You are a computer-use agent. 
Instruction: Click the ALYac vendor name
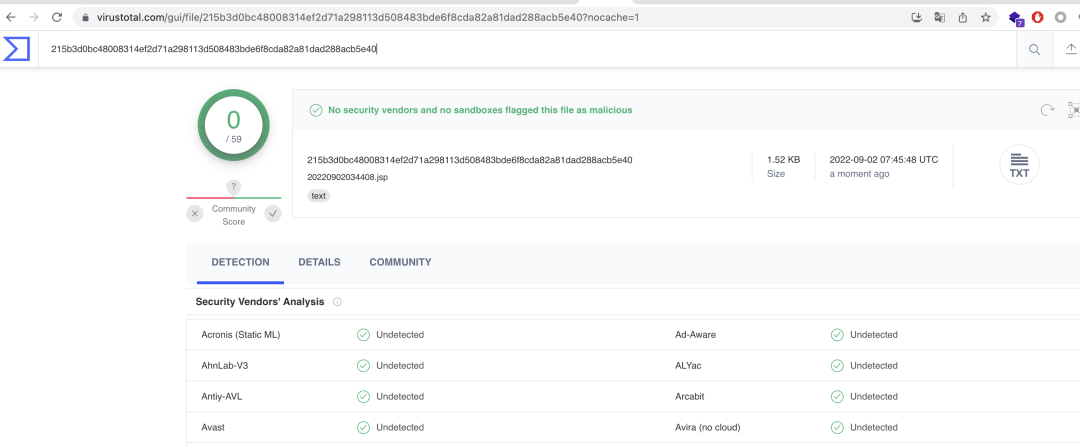click(x=688, y=366)
